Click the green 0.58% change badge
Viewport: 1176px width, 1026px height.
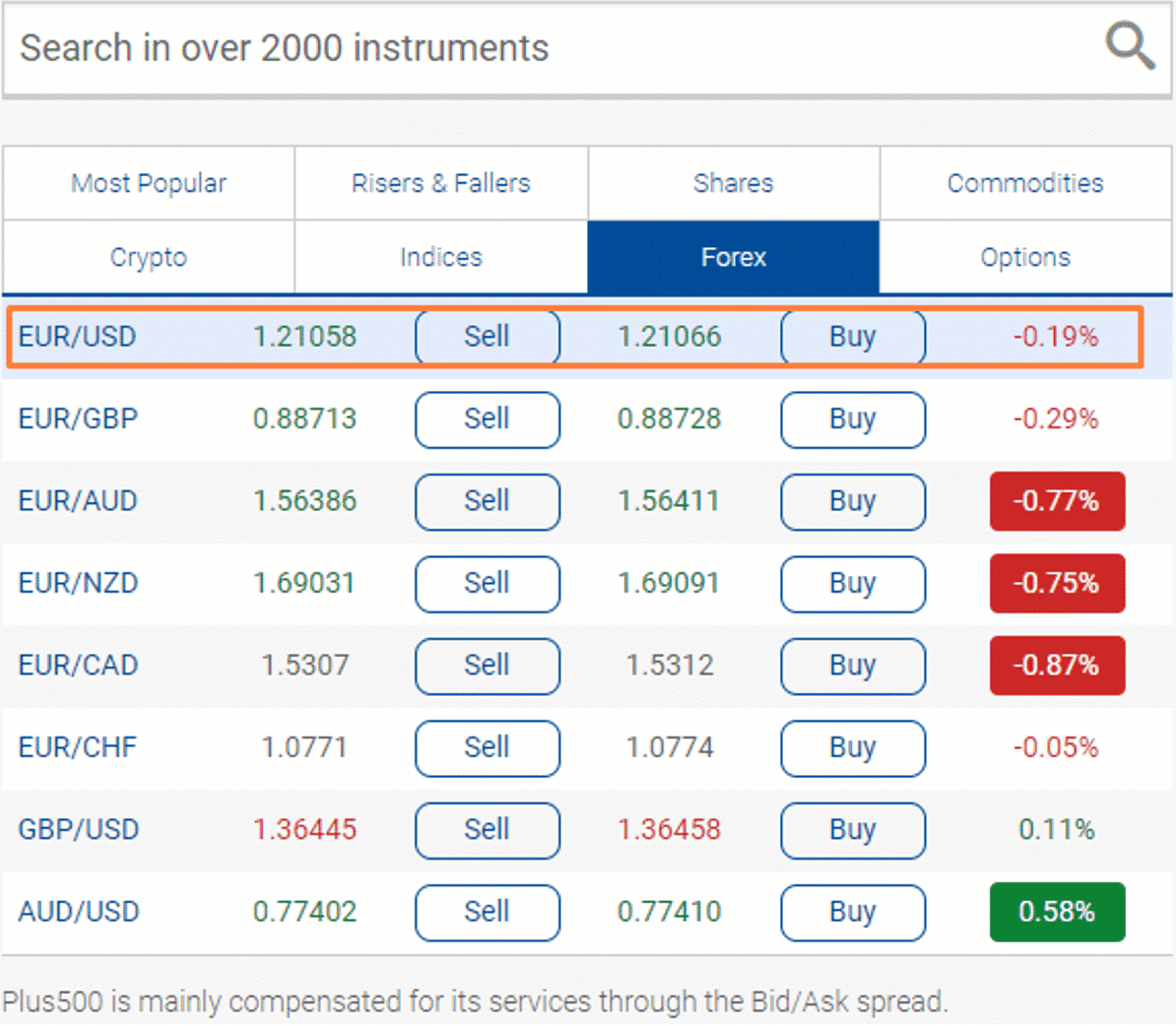[x=1058, y=912]
